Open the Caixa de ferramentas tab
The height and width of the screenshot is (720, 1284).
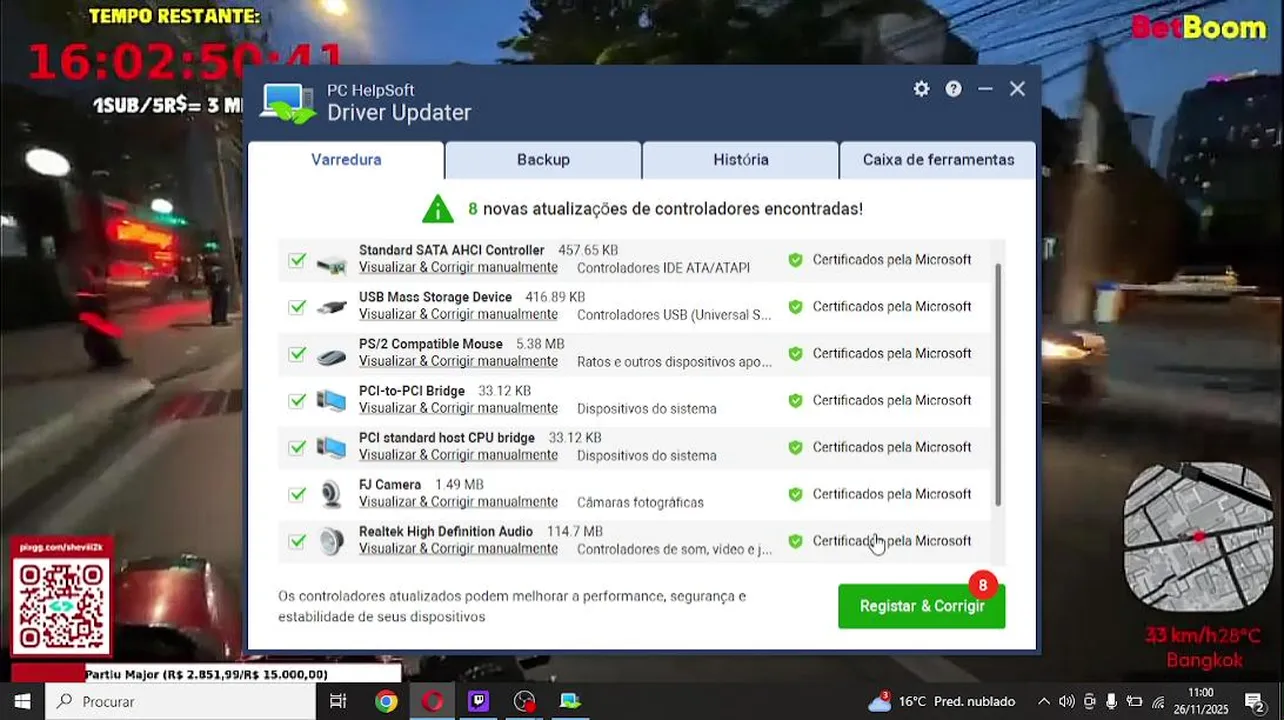(938, 160)
